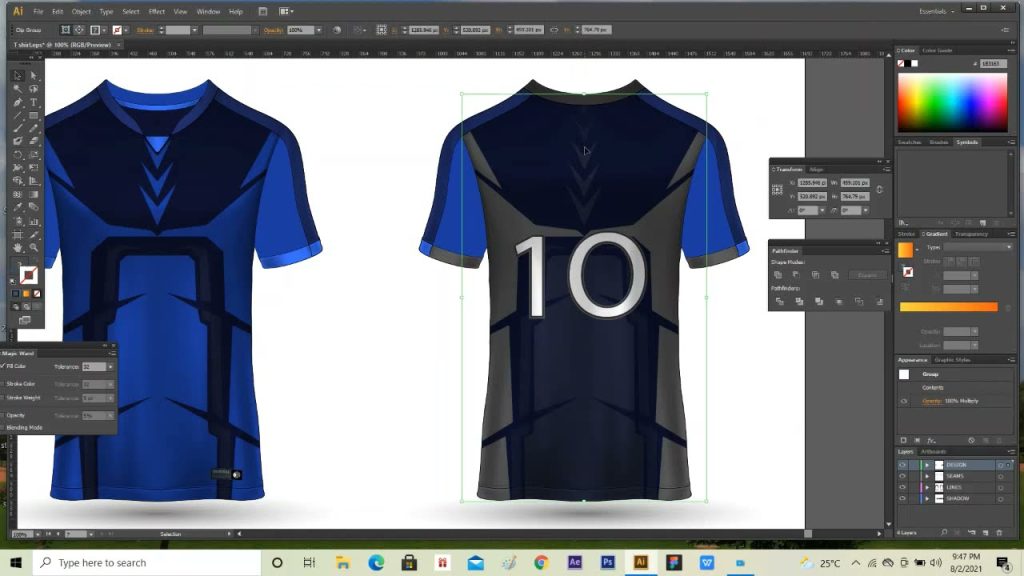1024x576 pixels.
Task: Expand the LINES layer
Action: click(927, 487)
